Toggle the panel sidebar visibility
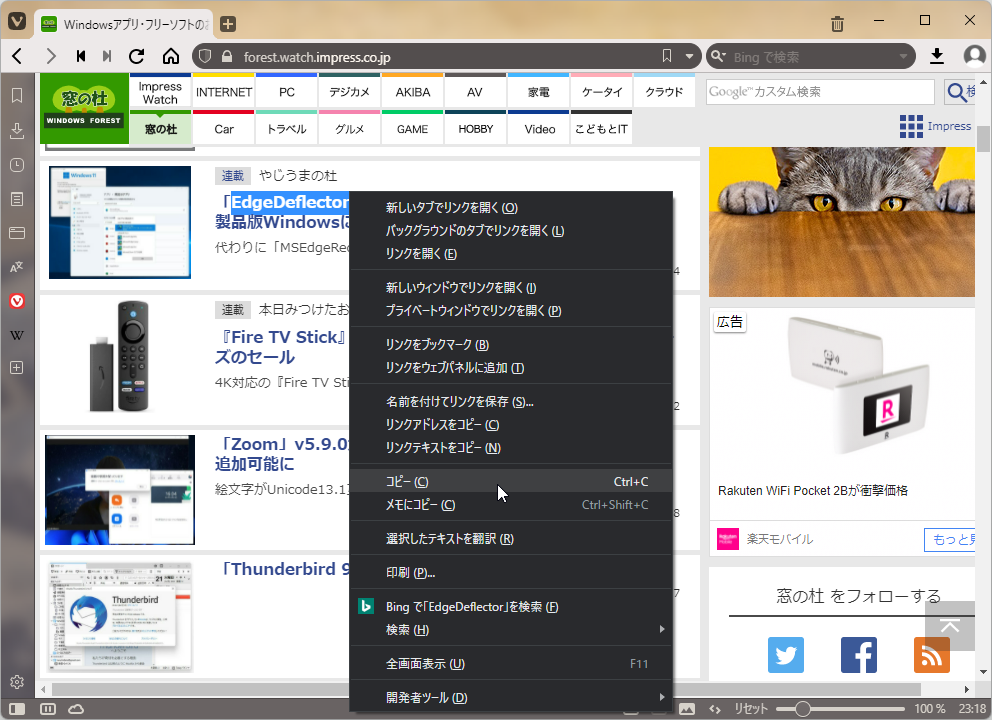 point(15,708)
